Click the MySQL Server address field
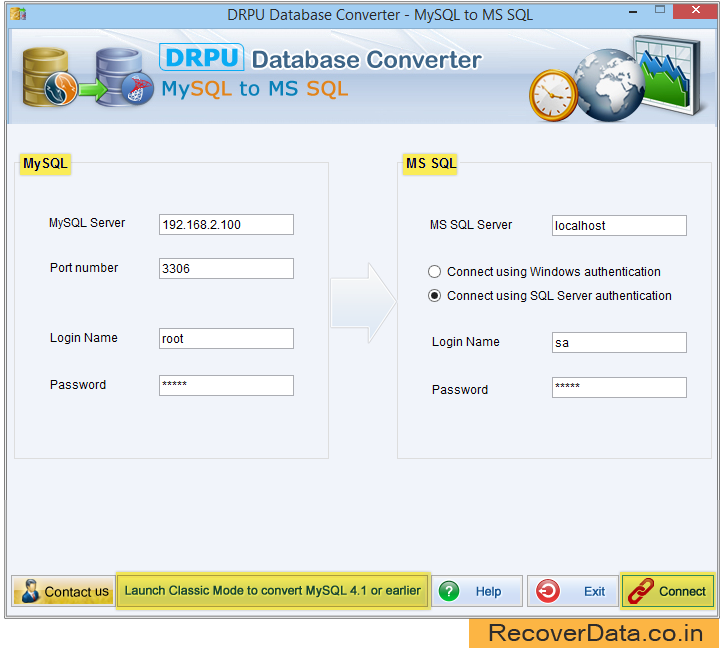The height and width of the screenshot is (650, 723). click(x=226, y=225)
